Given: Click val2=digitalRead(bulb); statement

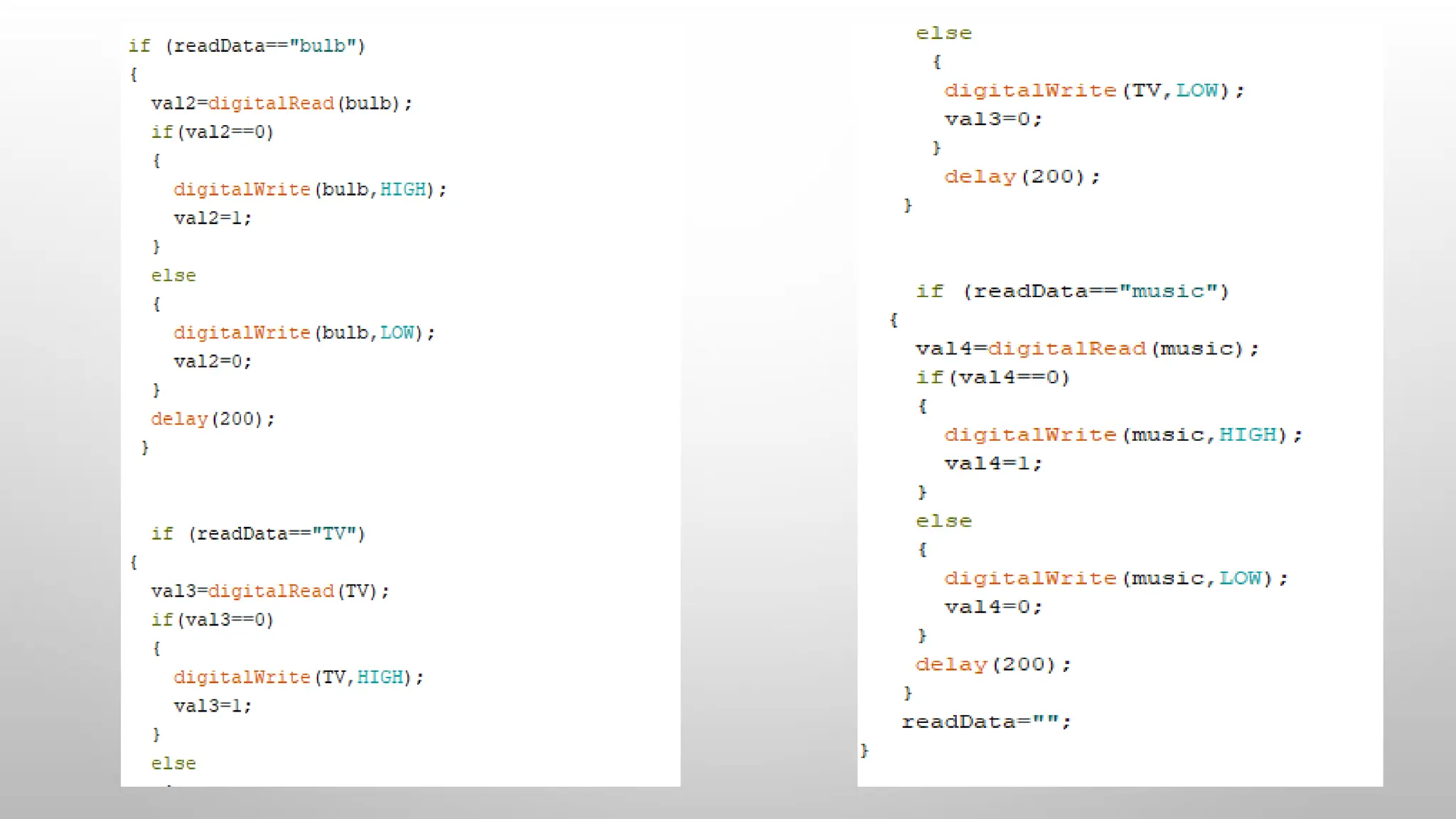Looking at the screenshot, I should [x=282, y=104].
